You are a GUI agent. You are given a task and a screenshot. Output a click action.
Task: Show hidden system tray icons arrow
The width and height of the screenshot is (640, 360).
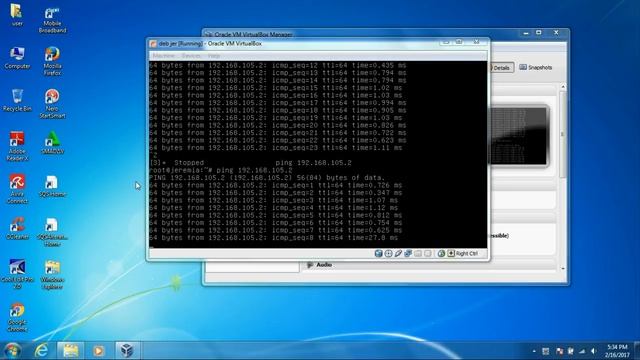click(534, 351)
